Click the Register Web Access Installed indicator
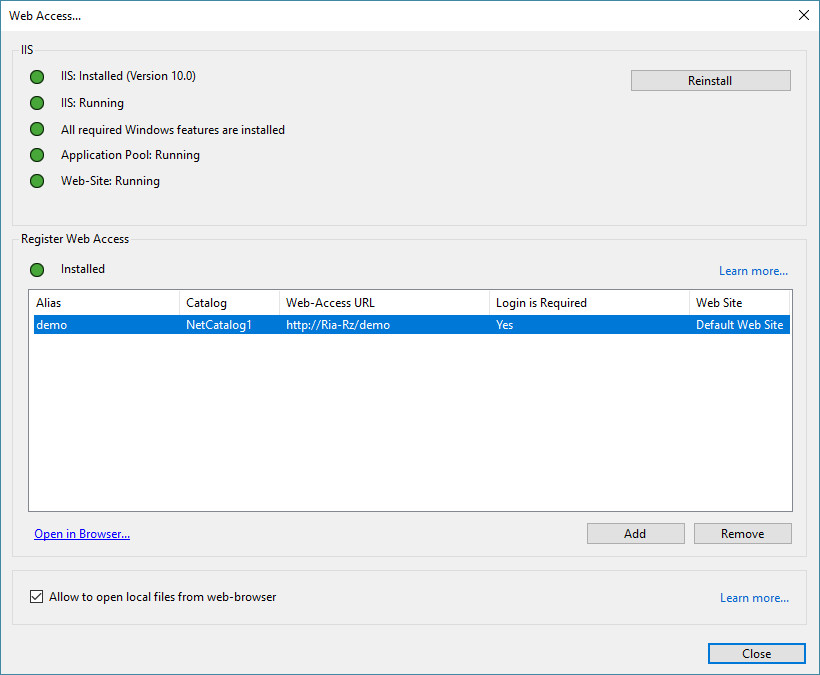Image resolution: width=820 pixels, height=675 pixels. [37, 269]
